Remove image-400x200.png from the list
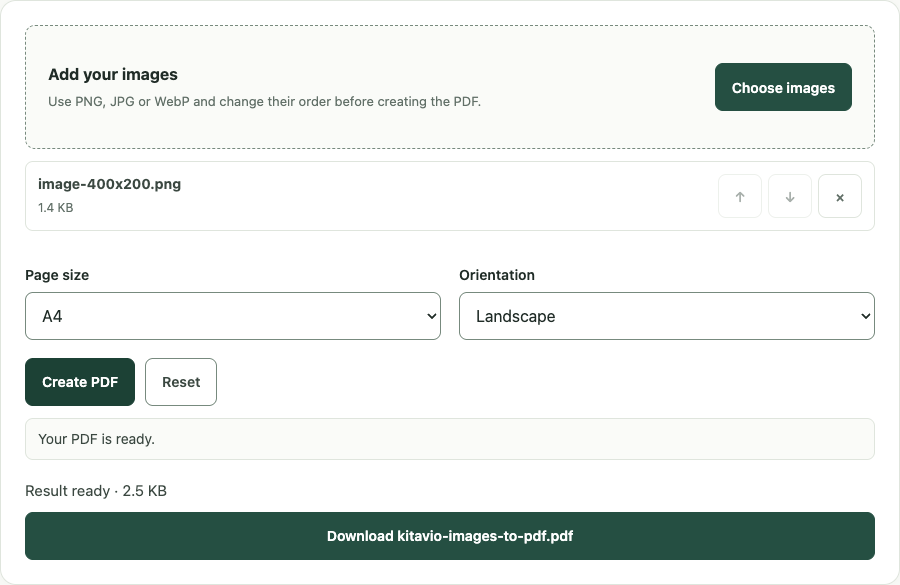Screen dimensions: 900x585 point(840,196)
